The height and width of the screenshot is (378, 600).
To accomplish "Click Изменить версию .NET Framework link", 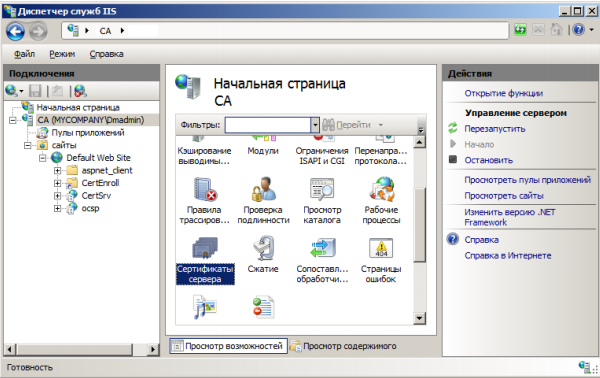I will [510, 217].
